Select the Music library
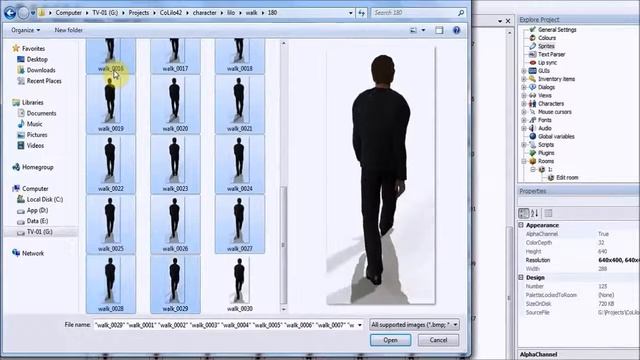Image resolution: width=640 pixels, height=360 pixels. click(x=34, y=124)
